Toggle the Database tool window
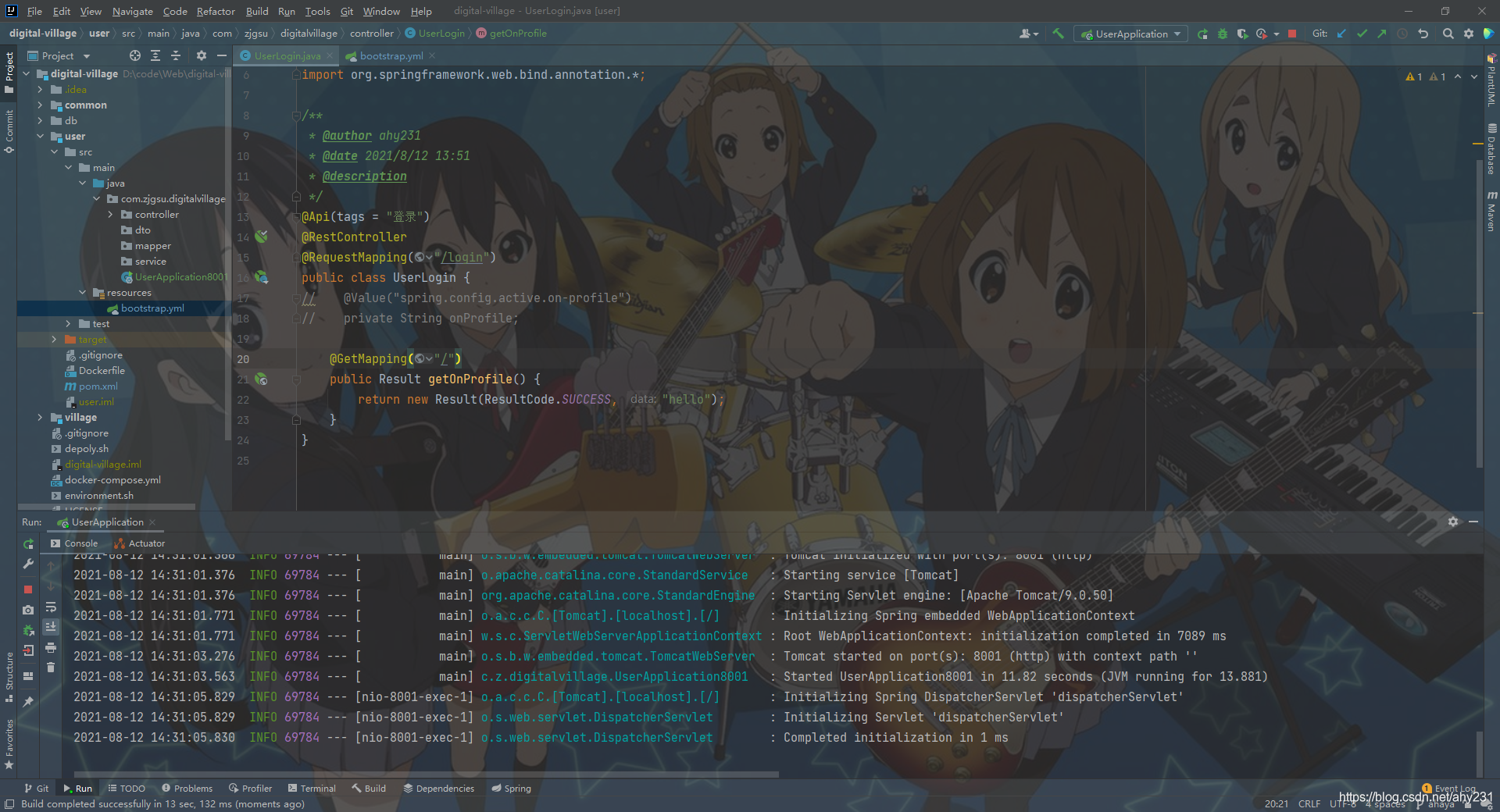The image size is (1500, 812). (x=1491, y=149)
